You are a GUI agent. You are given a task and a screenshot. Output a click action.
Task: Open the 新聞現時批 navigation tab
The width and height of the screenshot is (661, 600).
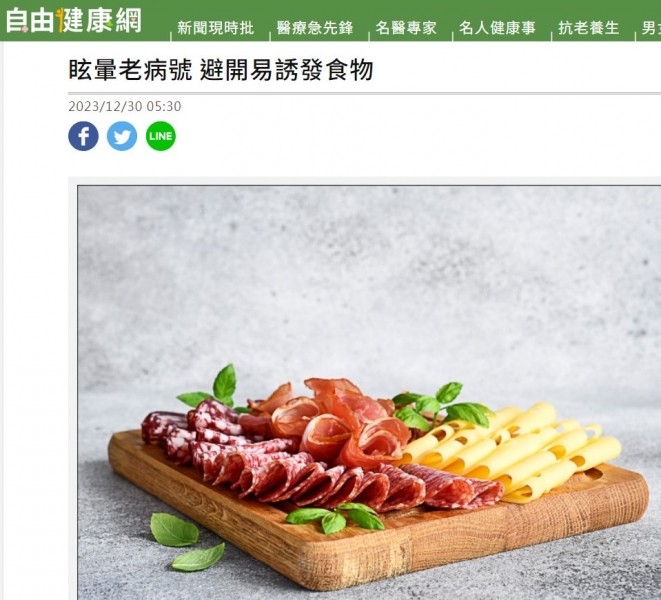pyautogui.click(x=215, y=28)
